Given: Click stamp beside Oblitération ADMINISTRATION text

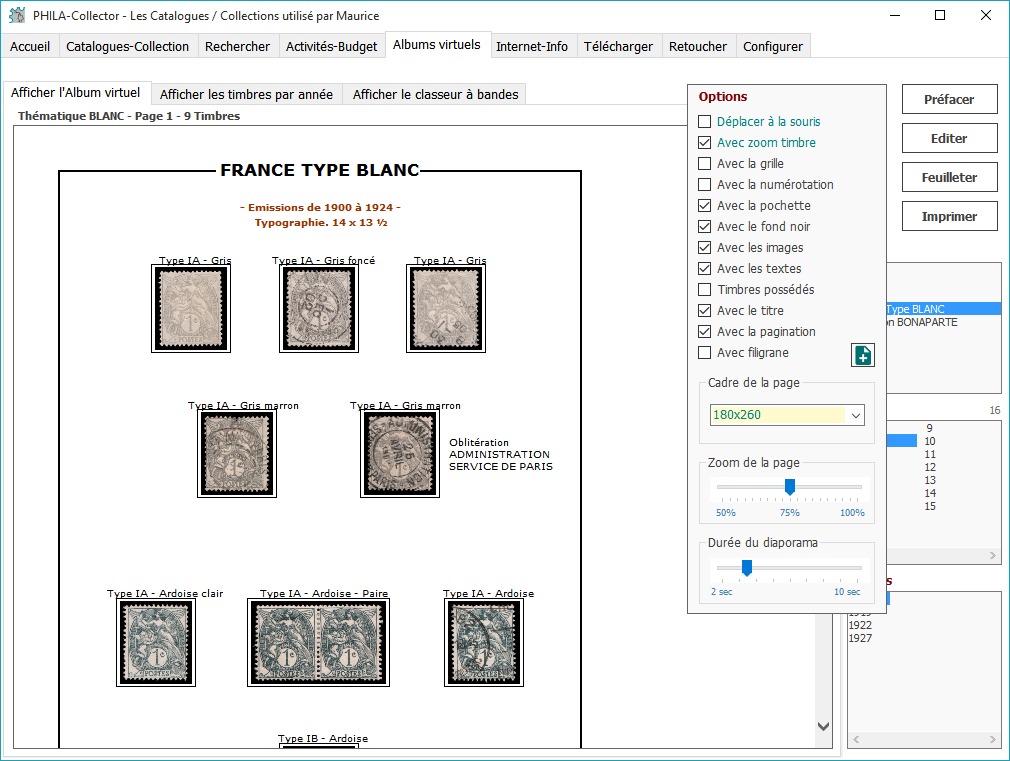Looking at the screenshot, I should point(400,454).
